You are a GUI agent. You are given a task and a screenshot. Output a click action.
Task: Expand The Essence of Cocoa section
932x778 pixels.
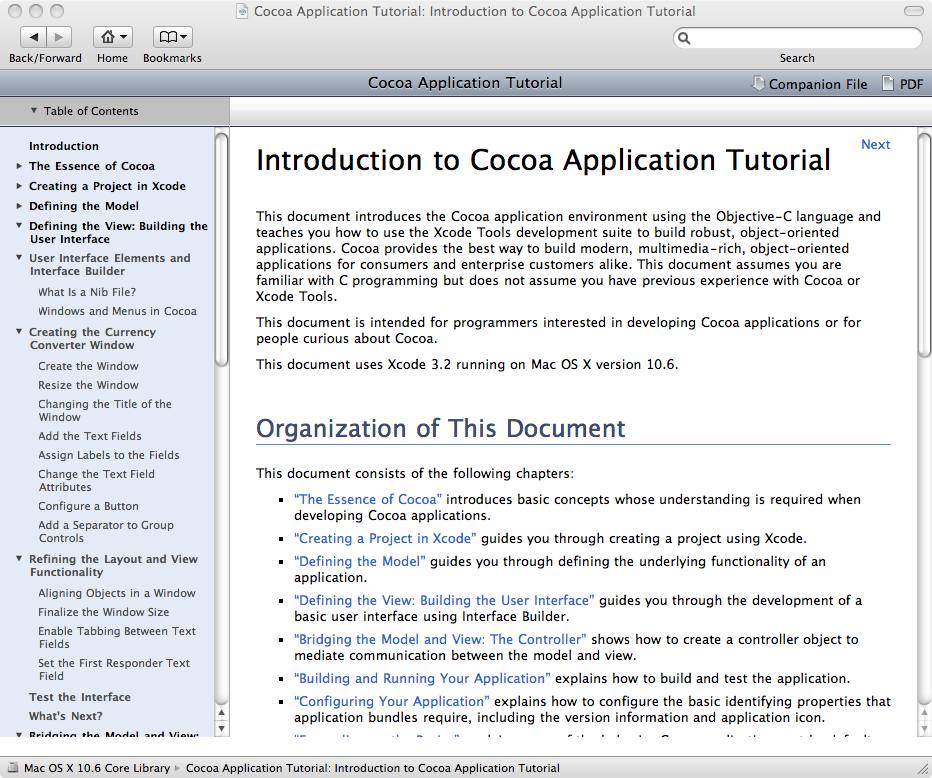[19, 166]
